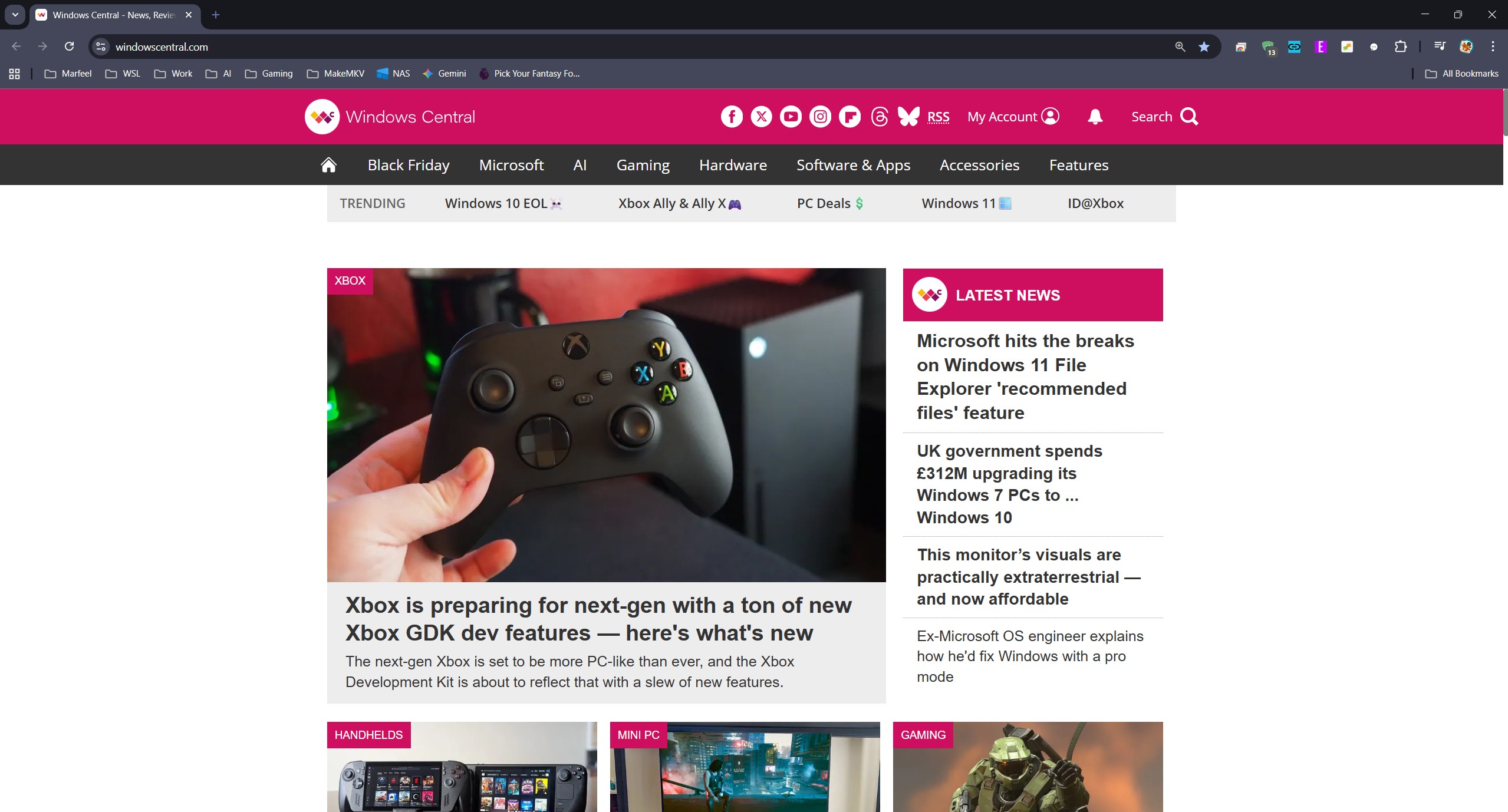
Task: Click the Threads social icon
Action: click(x=879, y=117)
